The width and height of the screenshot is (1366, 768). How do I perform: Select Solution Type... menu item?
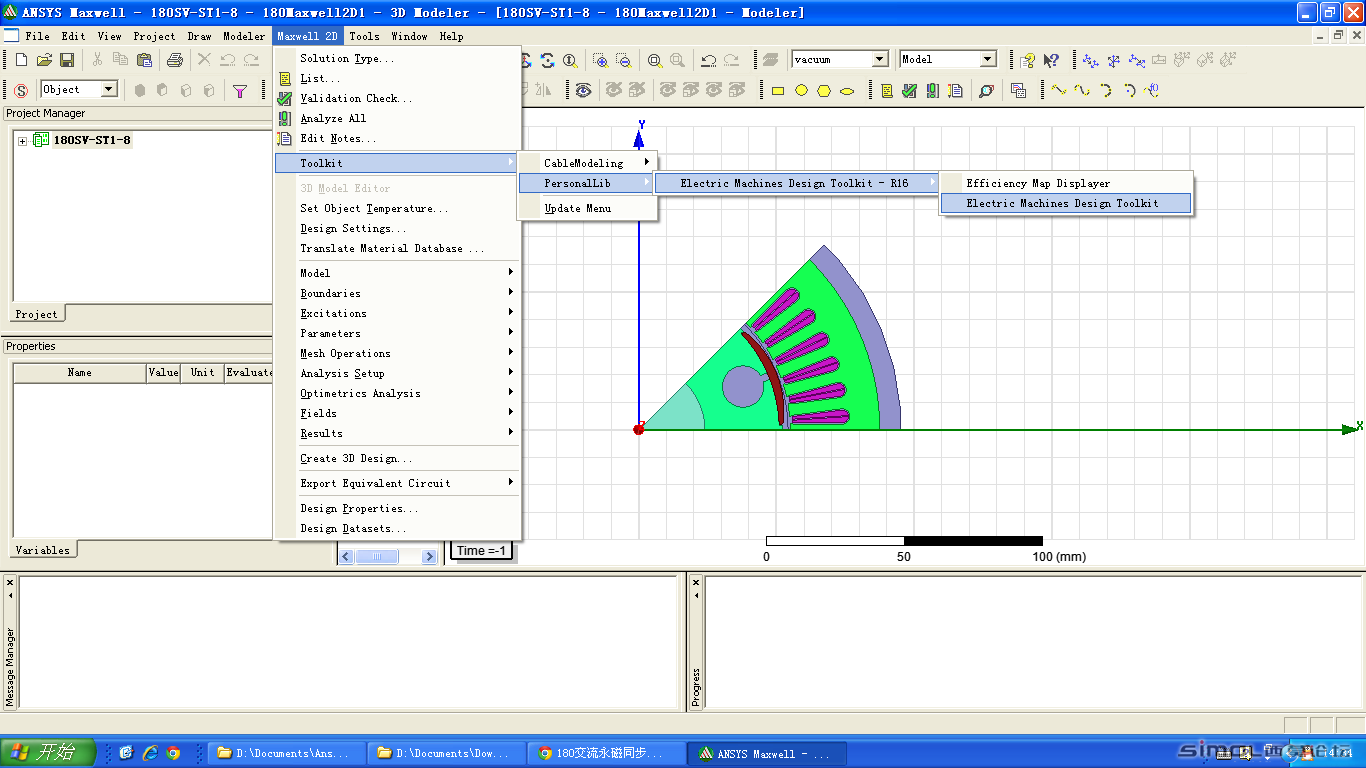398,58
